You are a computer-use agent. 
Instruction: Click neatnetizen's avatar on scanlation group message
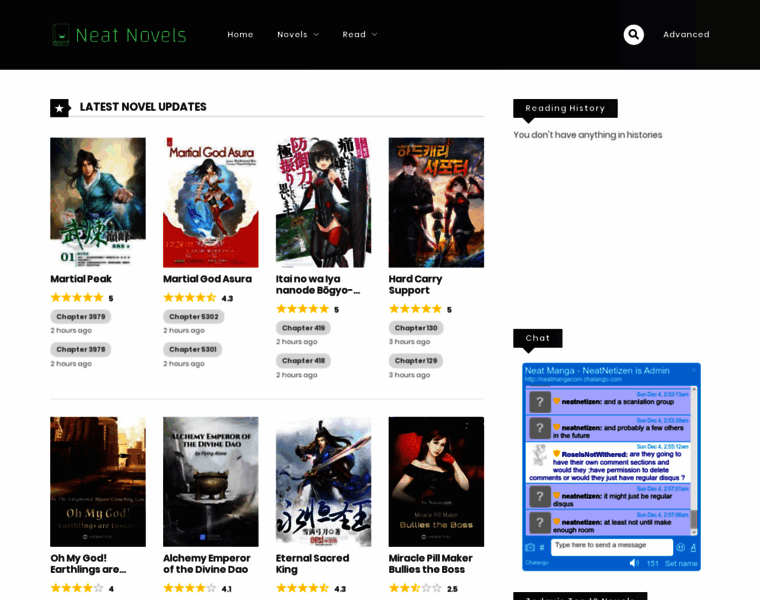pyautogui.click(x=539, y=402)
